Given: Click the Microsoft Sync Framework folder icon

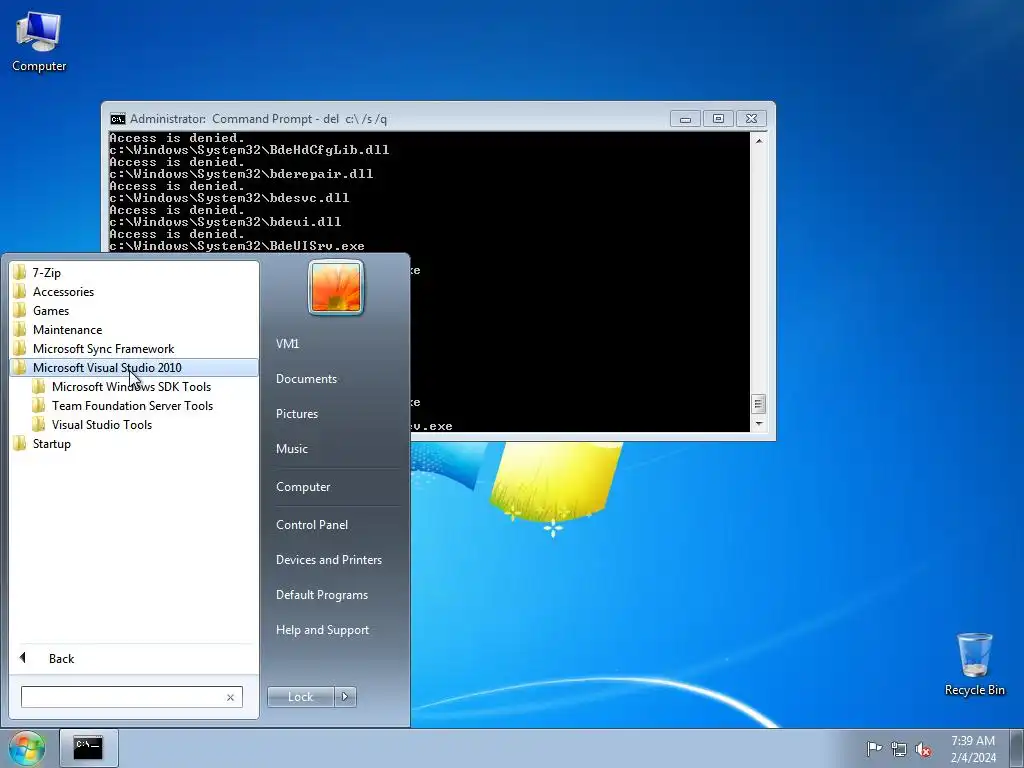Looking at the screenshot, I should tap(20, 348).
